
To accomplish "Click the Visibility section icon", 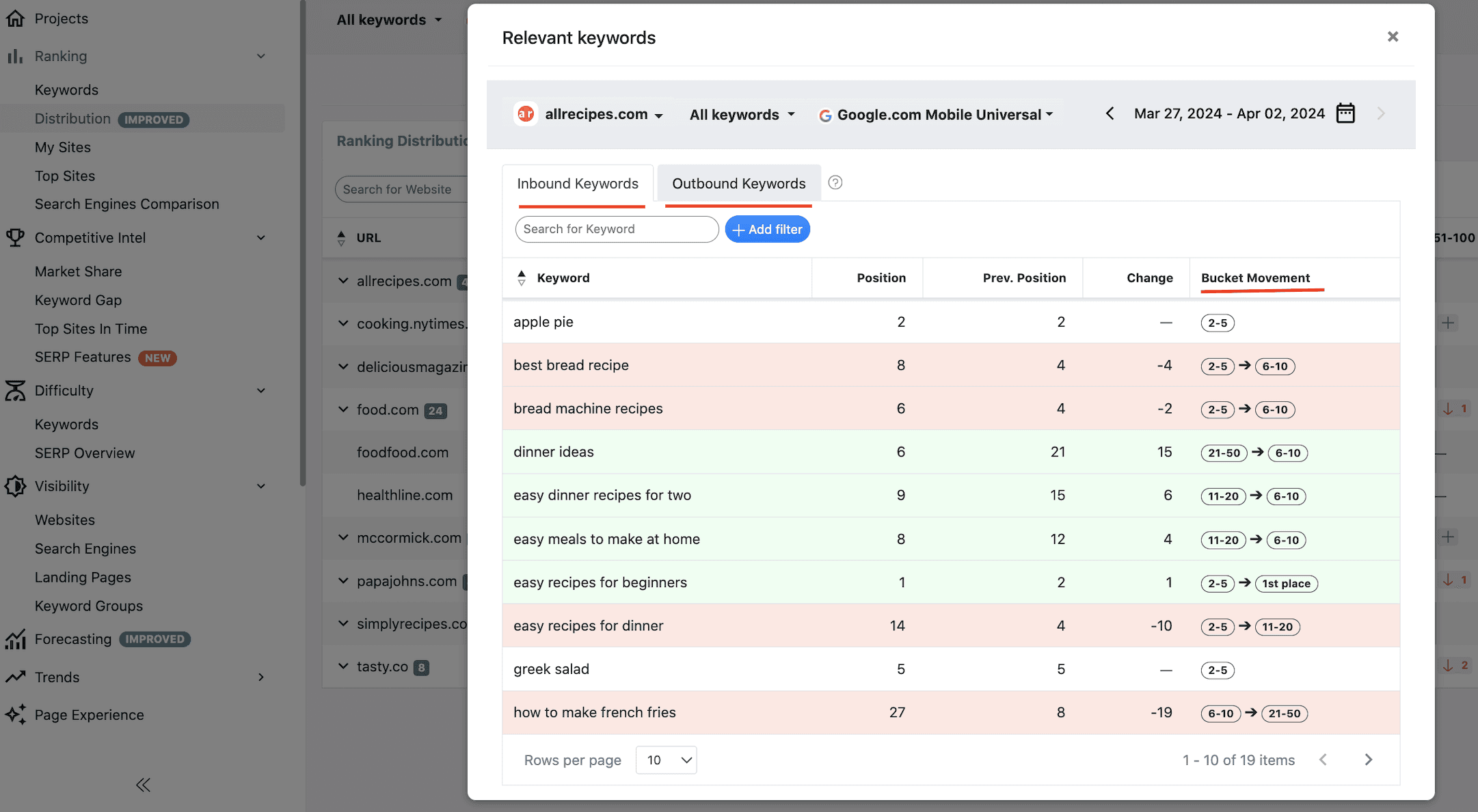I will click(15, 486).
